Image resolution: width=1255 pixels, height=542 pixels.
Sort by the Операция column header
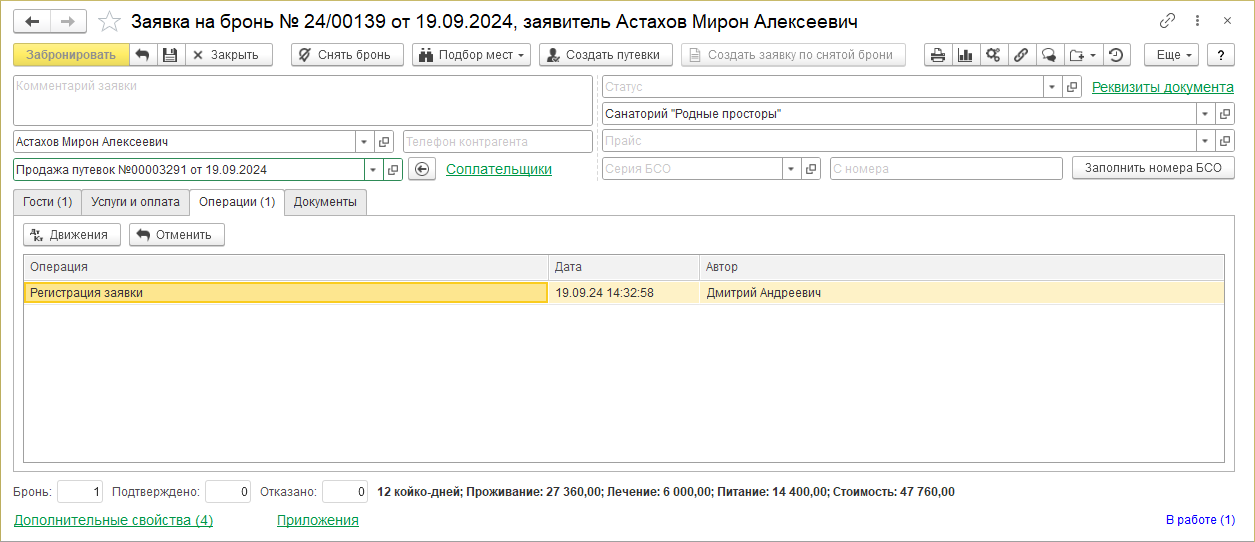pos(286,267)
